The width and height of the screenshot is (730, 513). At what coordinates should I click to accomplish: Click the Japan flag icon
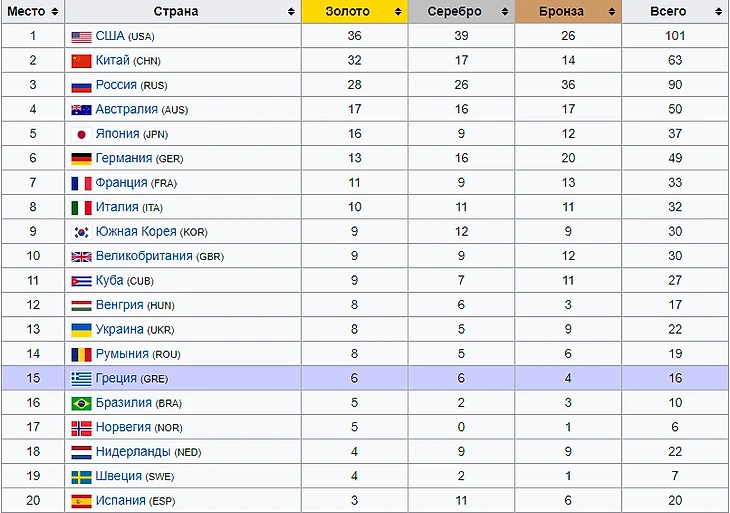81,134
